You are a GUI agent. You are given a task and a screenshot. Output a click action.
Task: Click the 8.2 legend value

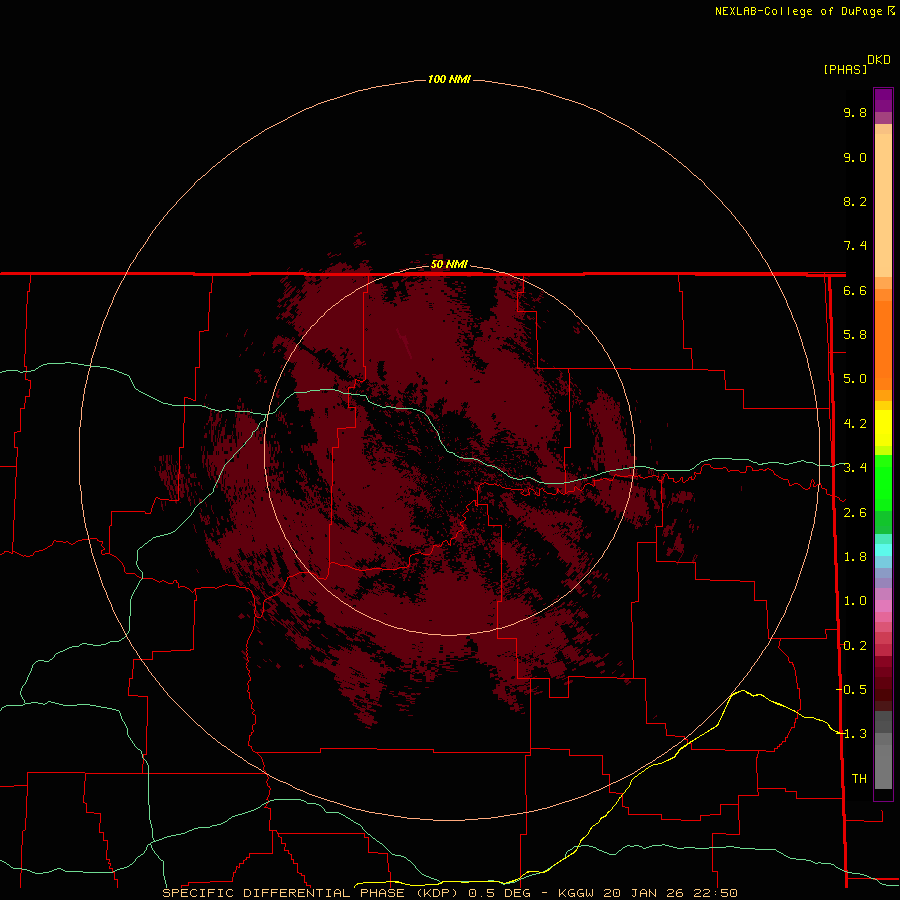(x=855, y=201)
